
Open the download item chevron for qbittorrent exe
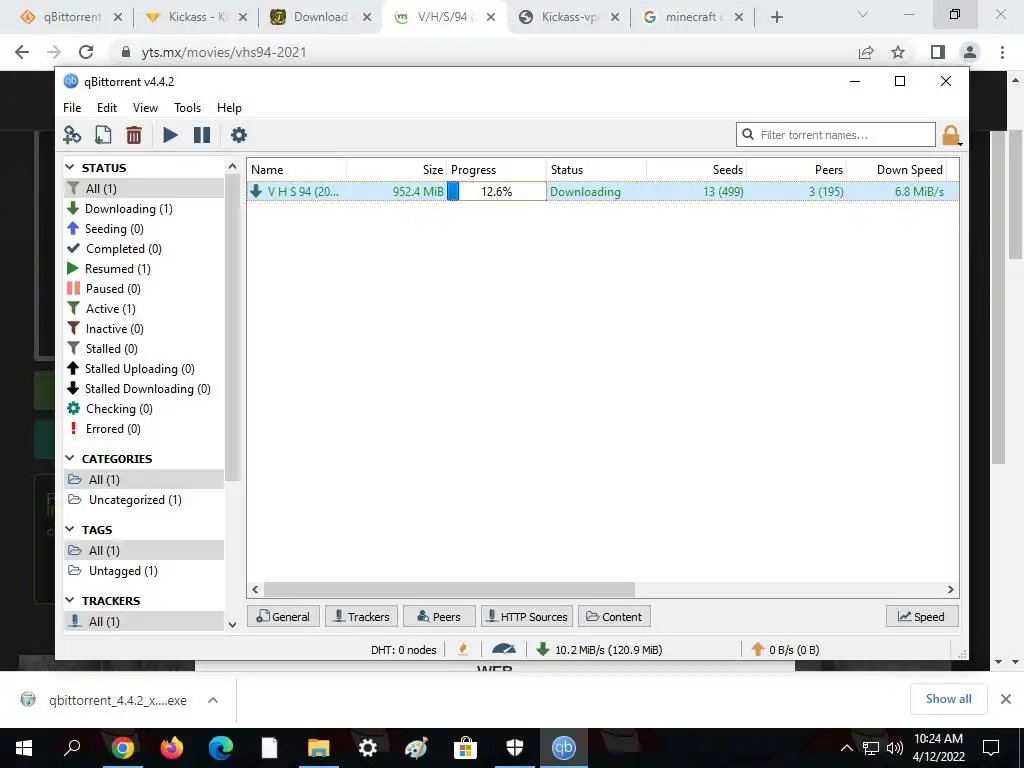tap(213, 700)
